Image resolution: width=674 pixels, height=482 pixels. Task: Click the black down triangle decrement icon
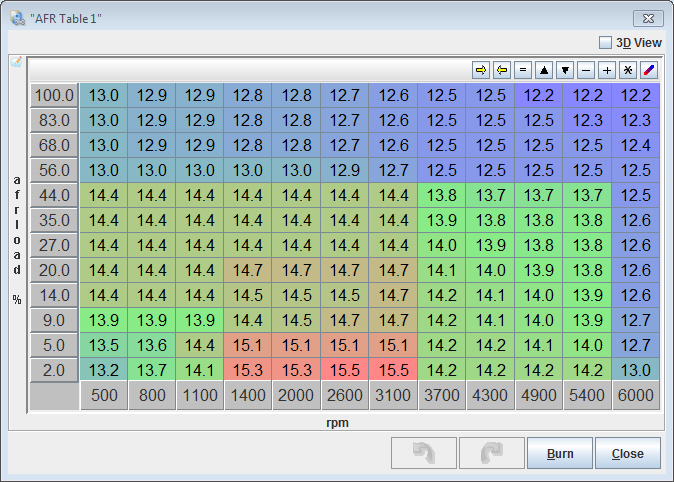point(565,70)
